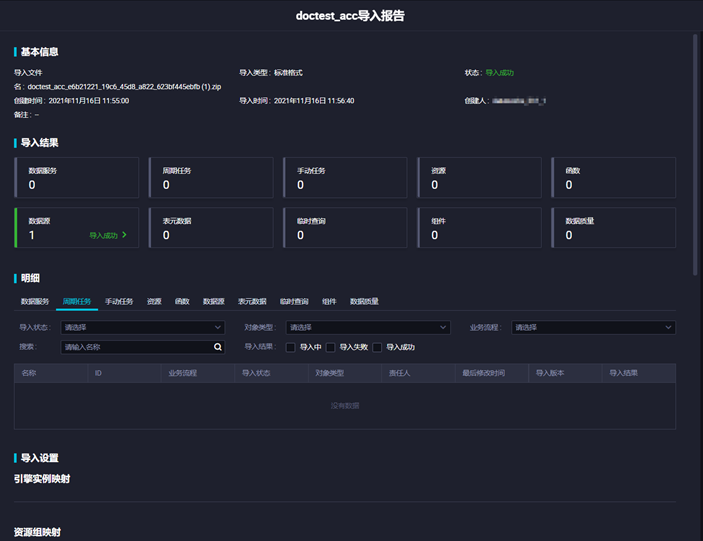
Task: Open the 表元数据 detail tab
Action: point(252,302)
